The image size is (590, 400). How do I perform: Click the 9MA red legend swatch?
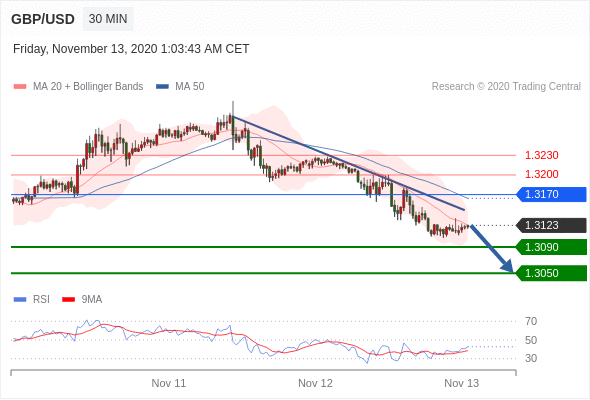[68, 300]
